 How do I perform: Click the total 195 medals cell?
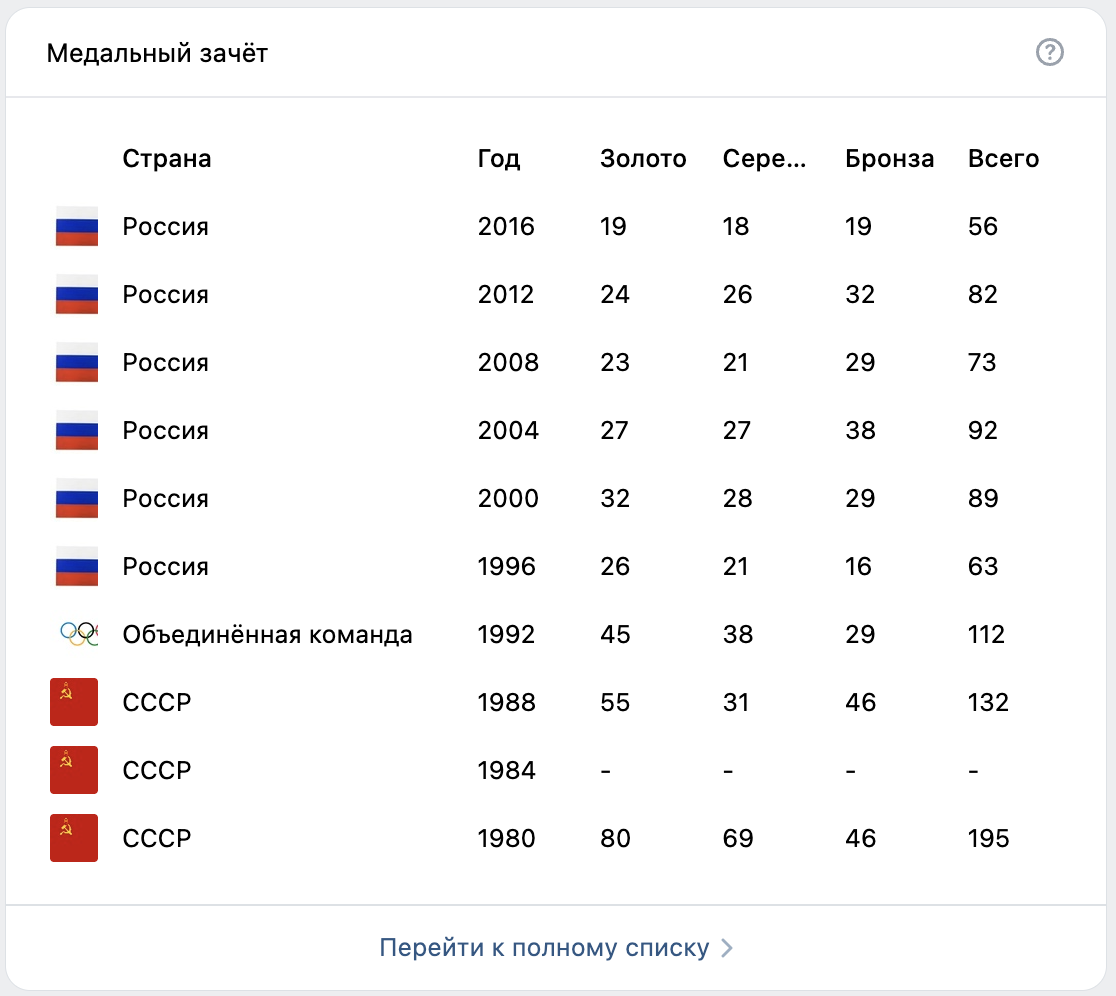click(x=988, y=839)
